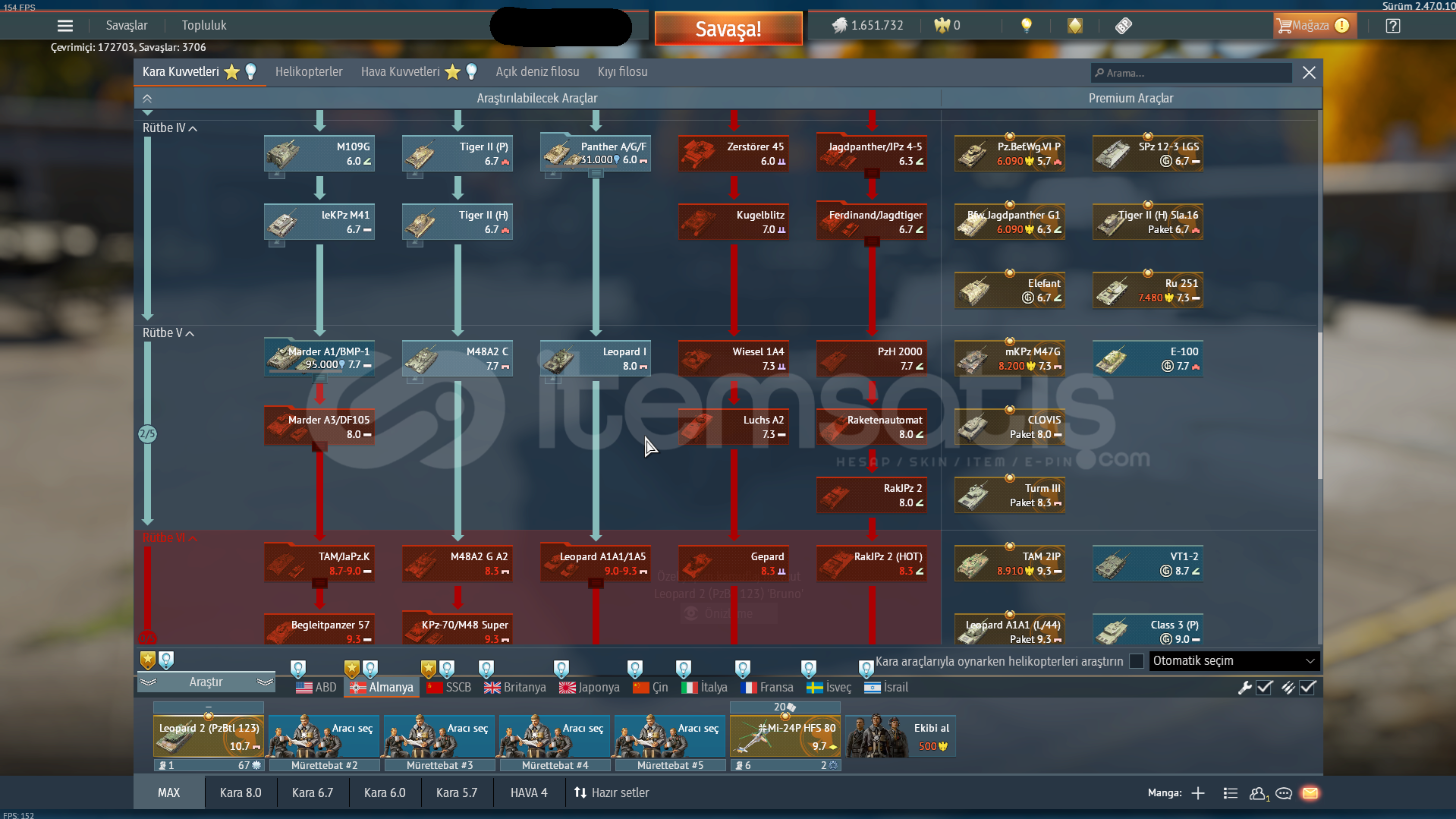Select premium E-100 vehicle
1456x819 pixels.
(1148, 358)
